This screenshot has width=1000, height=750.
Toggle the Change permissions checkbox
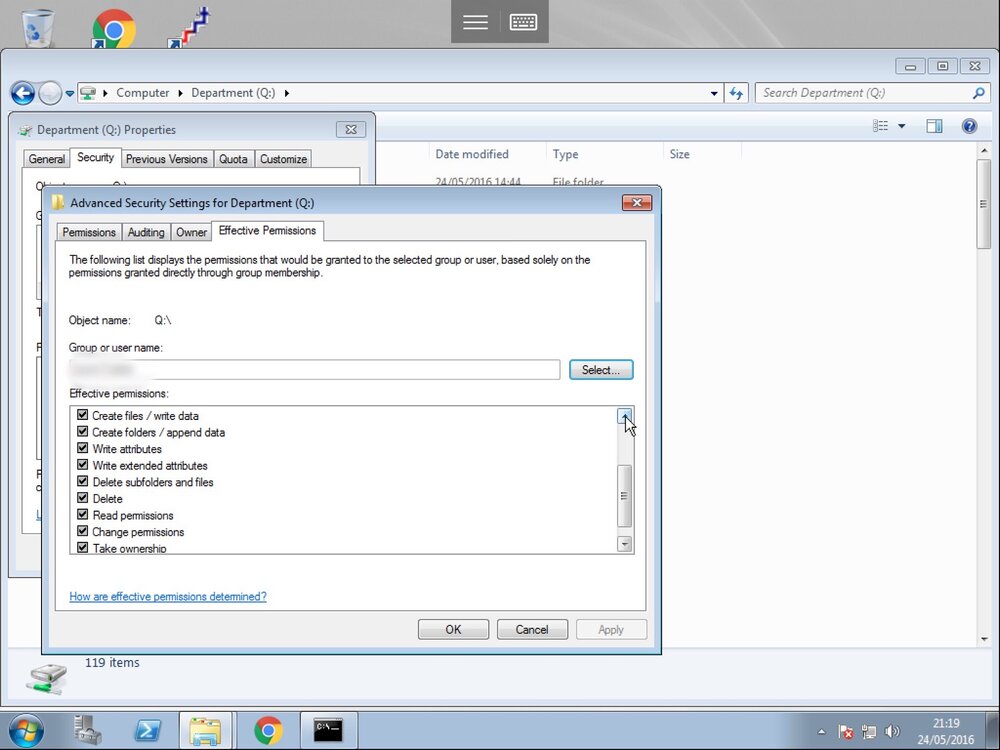point(82,531)
